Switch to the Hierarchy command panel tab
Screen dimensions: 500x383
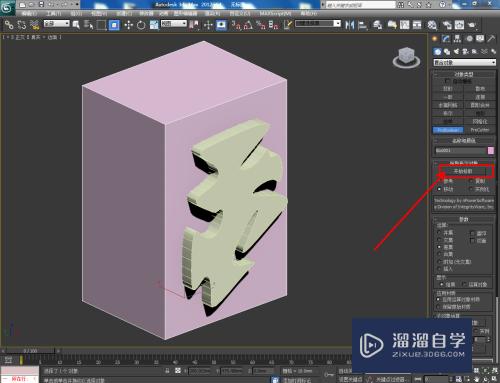pos(457,39)
